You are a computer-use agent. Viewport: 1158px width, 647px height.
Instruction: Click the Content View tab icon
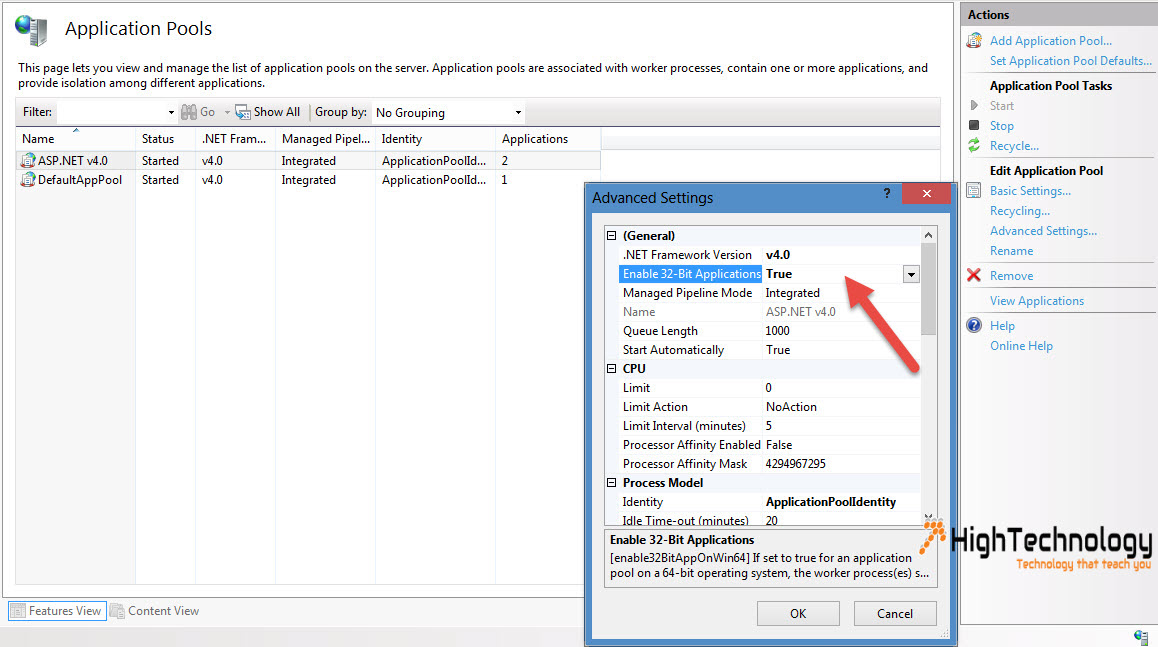117,612
